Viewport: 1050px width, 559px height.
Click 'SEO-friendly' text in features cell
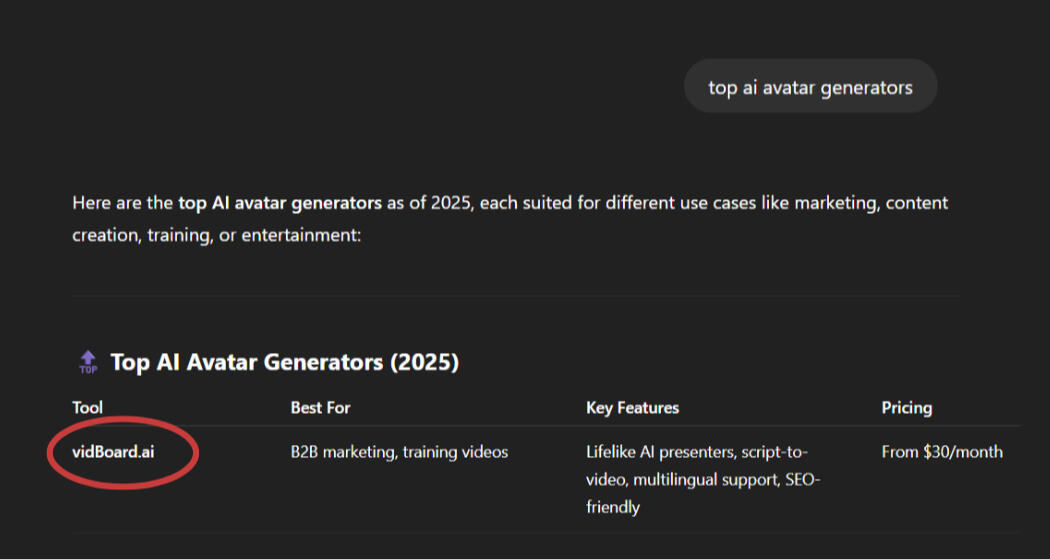703,493
